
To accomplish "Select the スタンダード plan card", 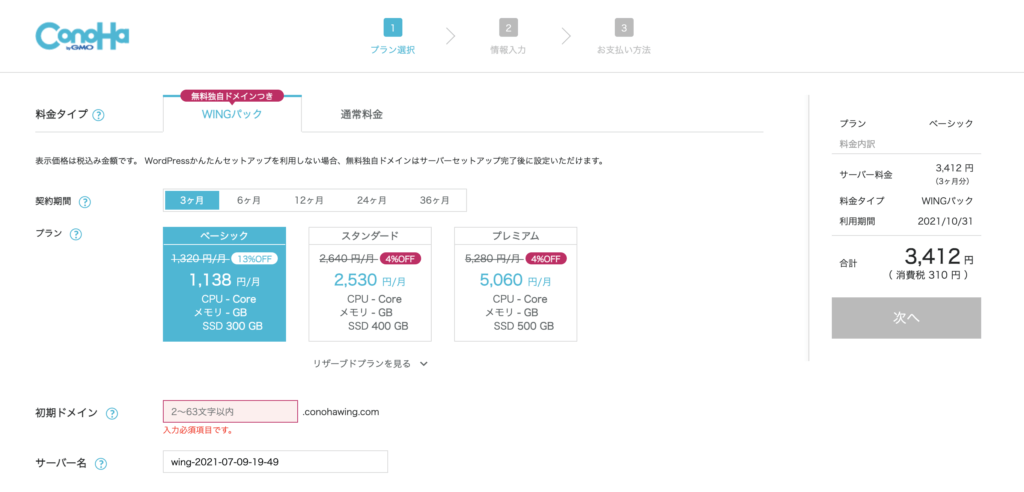I will coord(370,284).
